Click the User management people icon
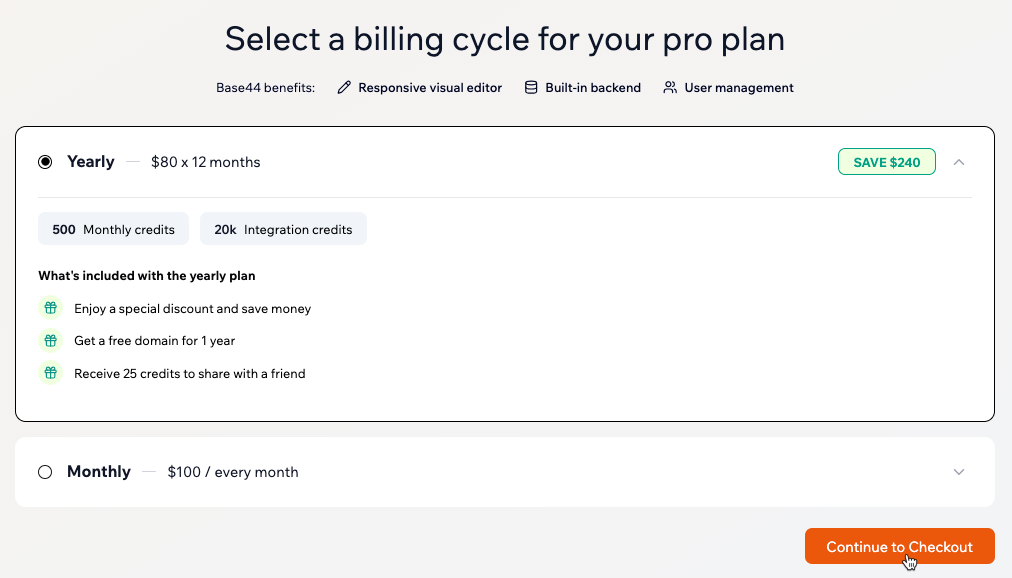The height and width of the screenshot is (578, 1012). 668,87
